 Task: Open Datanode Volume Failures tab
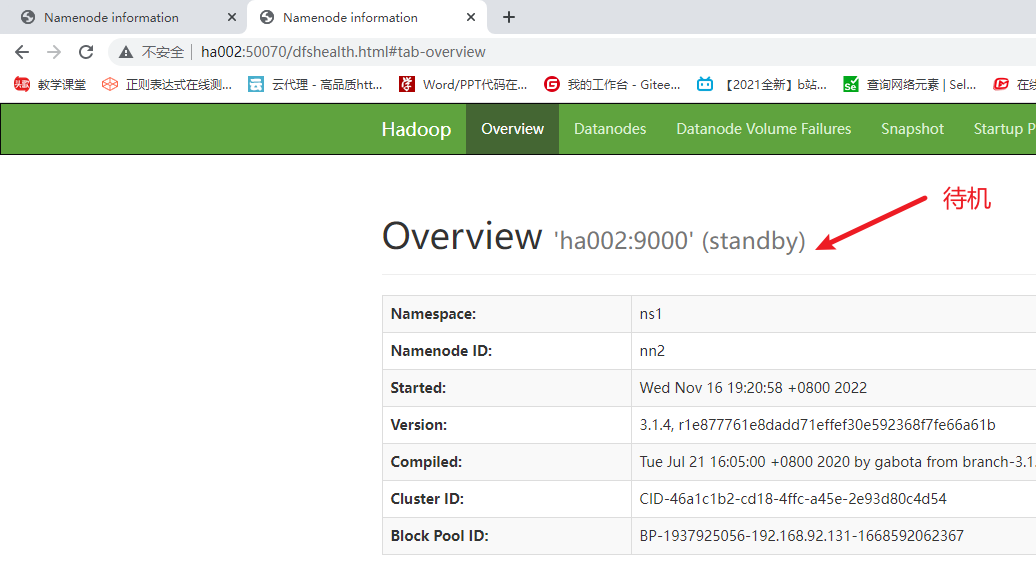[764, 129]
